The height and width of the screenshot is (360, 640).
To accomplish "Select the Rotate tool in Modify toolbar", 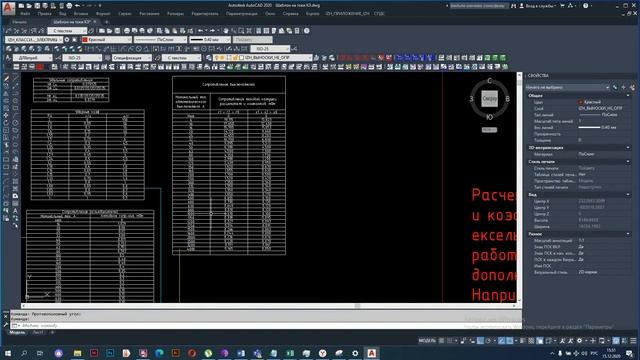I will 6,122.
